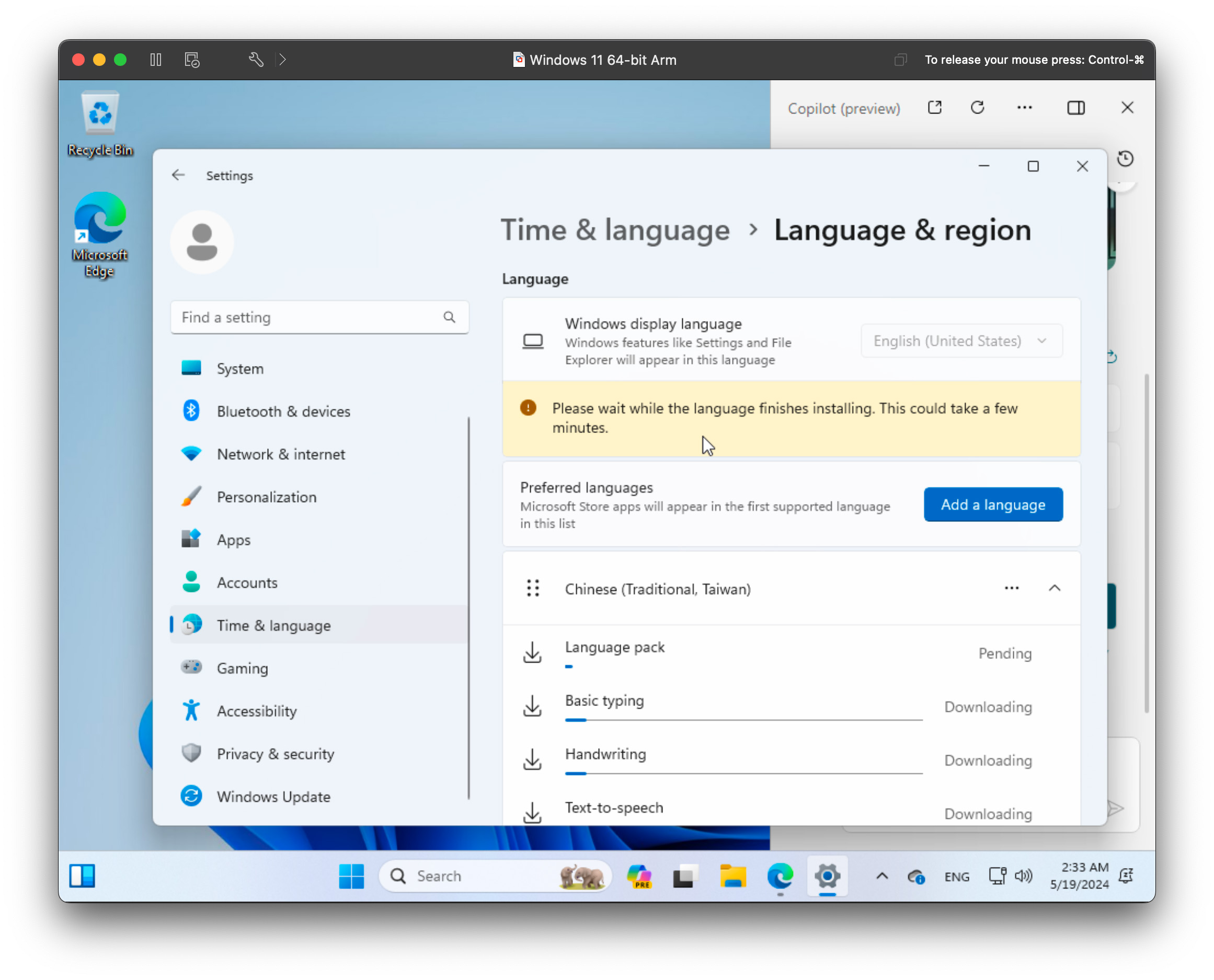Click Handwriting Downloading status text
The image size is (1214, 980).
[988, 761]
